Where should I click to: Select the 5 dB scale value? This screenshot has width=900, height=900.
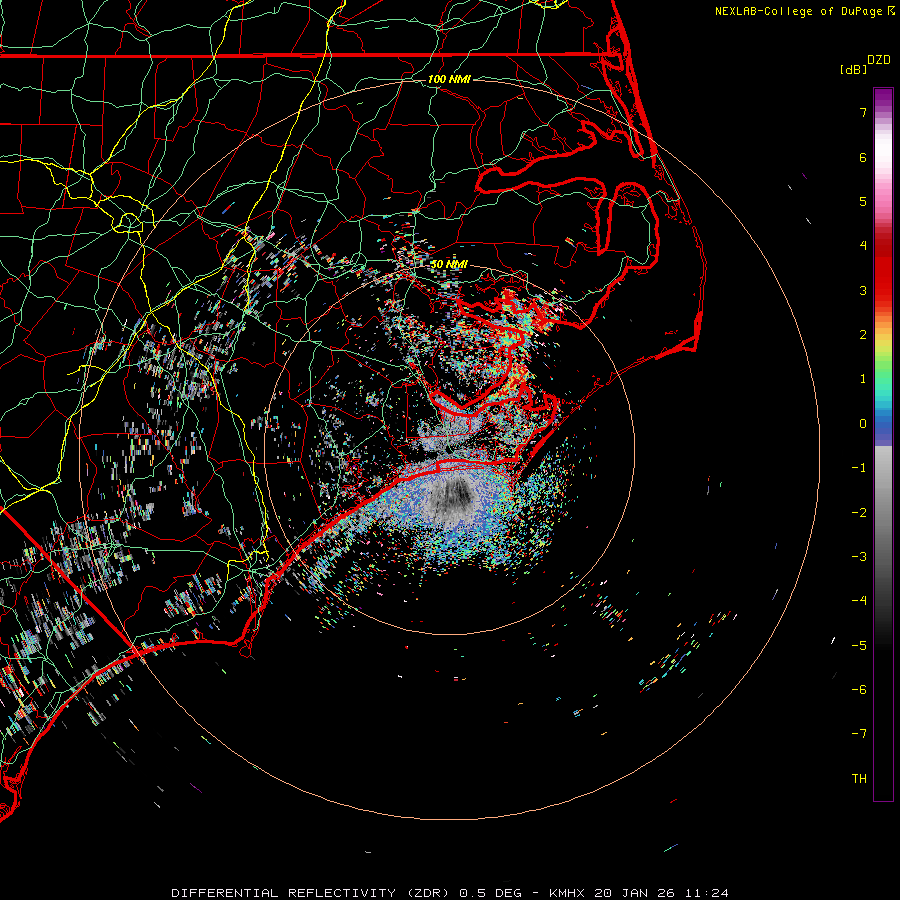pos(863,201)
